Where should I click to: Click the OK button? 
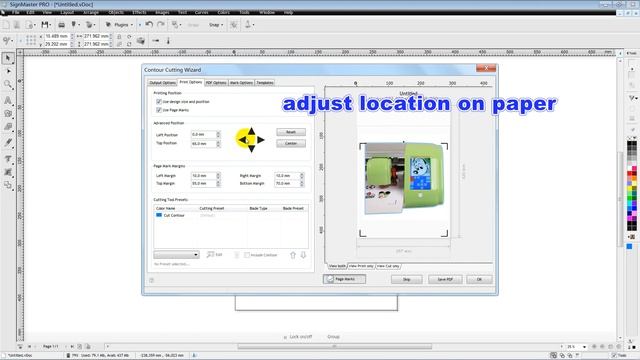pyautogui.click(x=479, y=280)
